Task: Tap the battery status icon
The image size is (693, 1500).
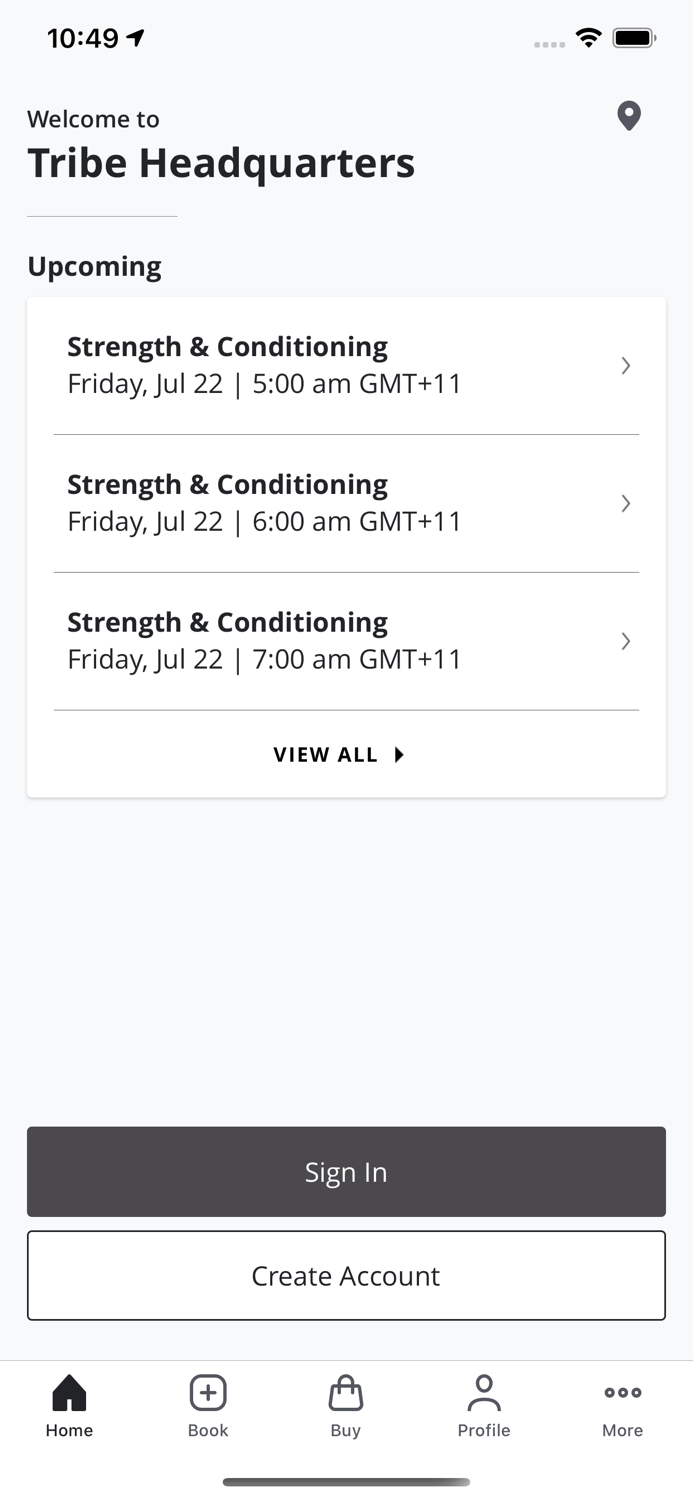Action: click(634, 38)
